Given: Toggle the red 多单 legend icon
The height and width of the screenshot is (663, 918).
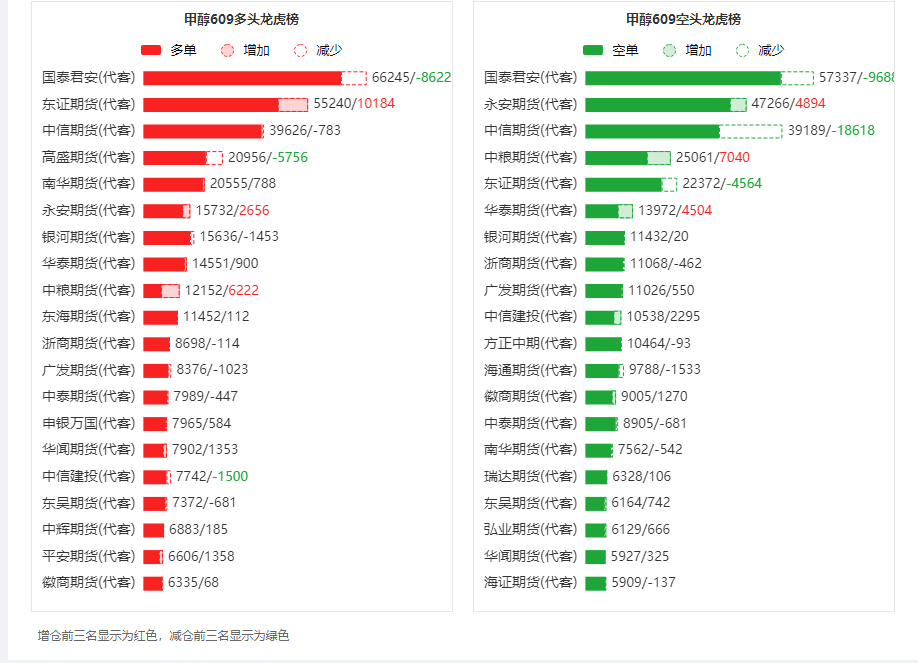Looking at the screenshot, I should 151,50.
